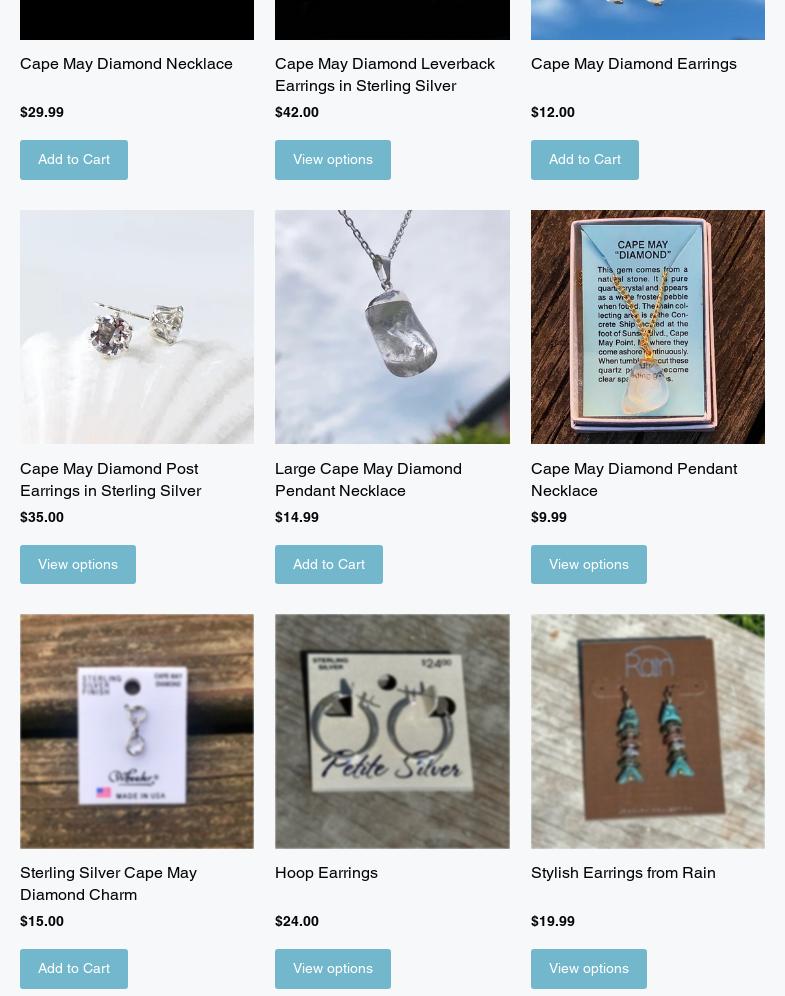The height and width of the screenshot is (996, 785).
Task: View options for Cape May Diamond Pendant Necklace
Action: pyautogui.click(x=589, y=564)
